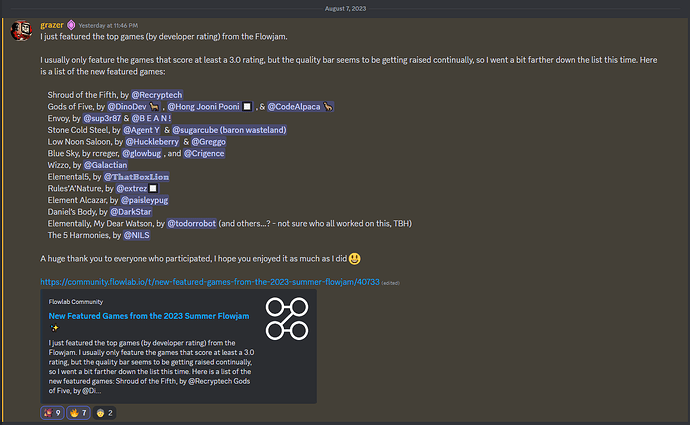Open the @Agent Y mention
The height and width of the screenshot is (425, 690).
click(x=142, y=130)
